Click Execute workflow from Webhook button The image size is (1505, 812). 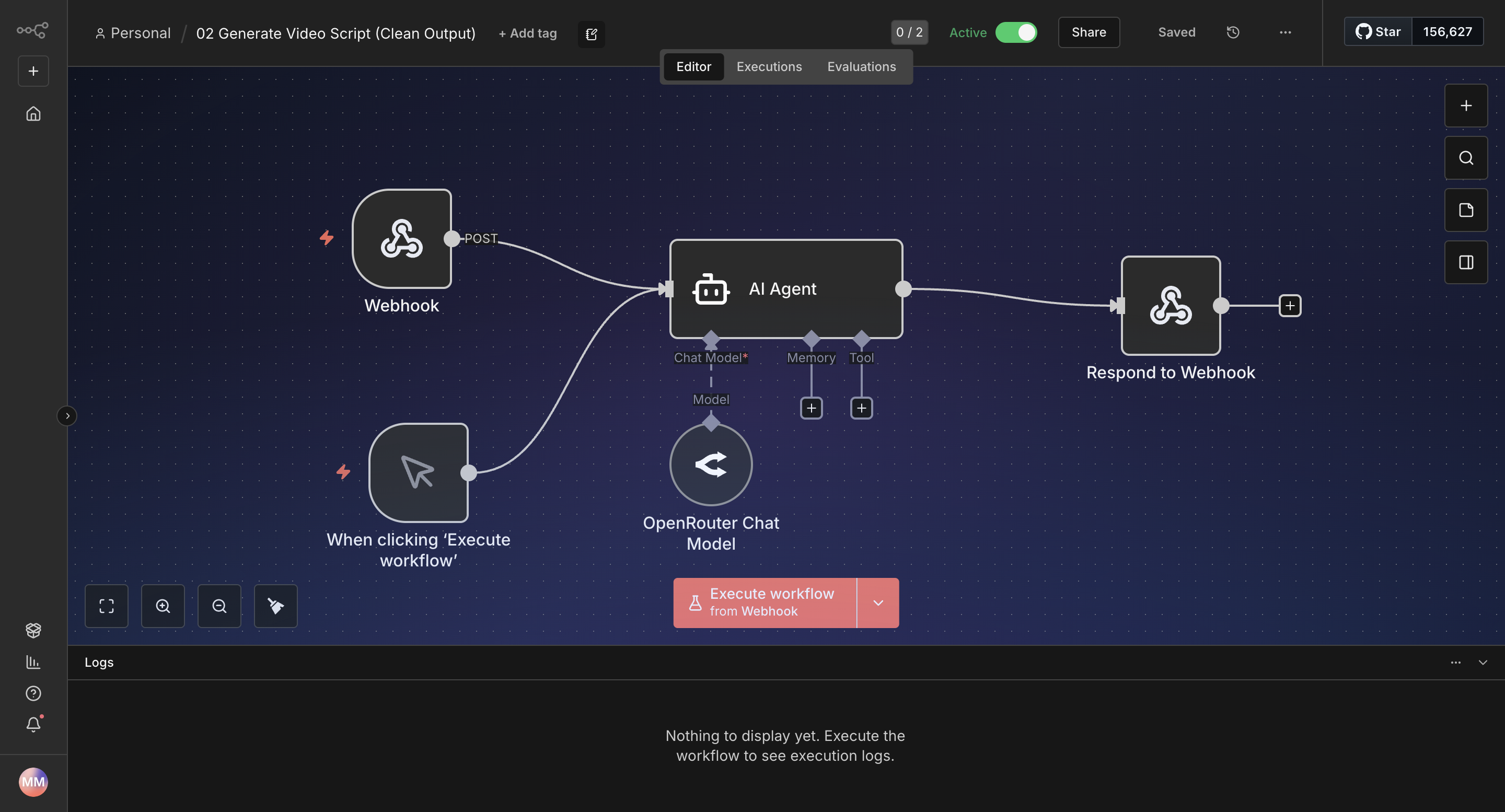[765, 603]
